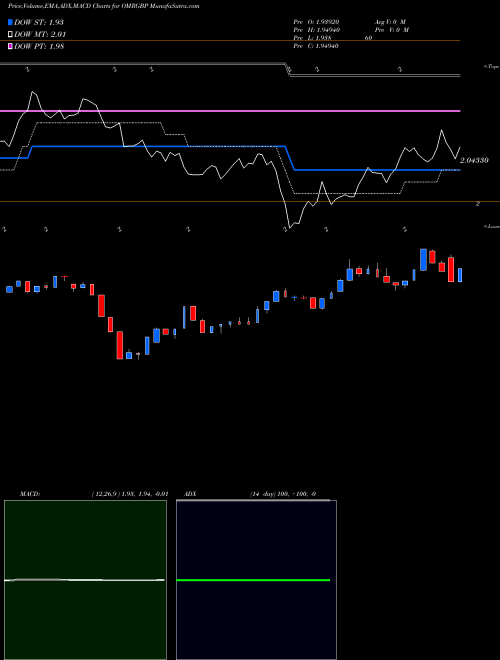The image size is (500, 660).
Task: Click the 'Pre O: 1.93920' value
Action: (316, 22)
